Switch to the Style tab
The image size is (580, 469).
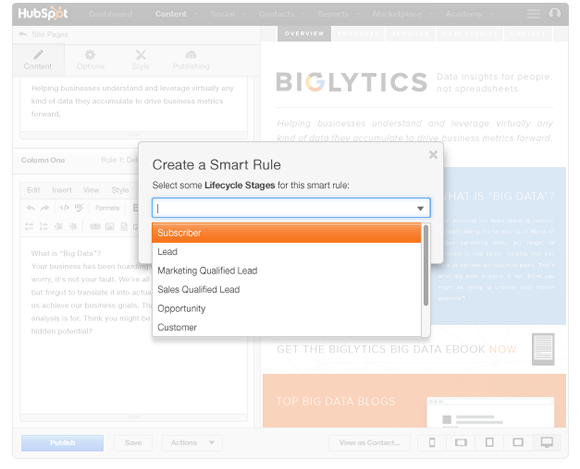coord(141,60)
